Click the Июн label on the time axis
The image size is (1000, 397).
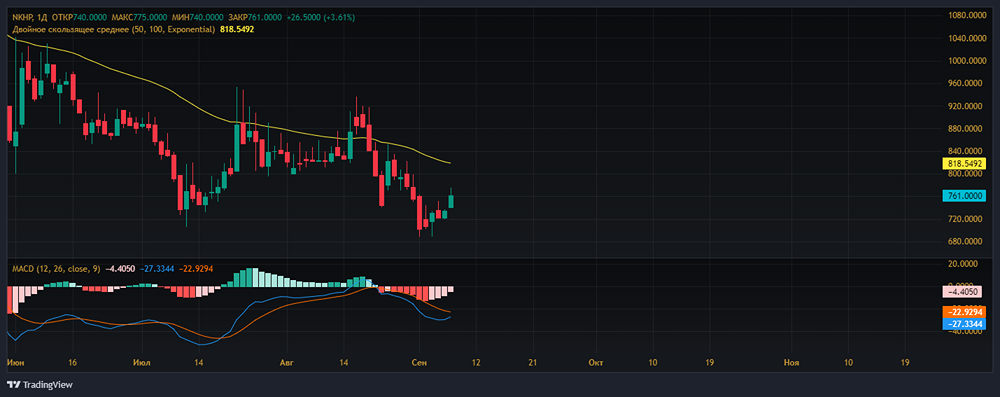[15, 363]
